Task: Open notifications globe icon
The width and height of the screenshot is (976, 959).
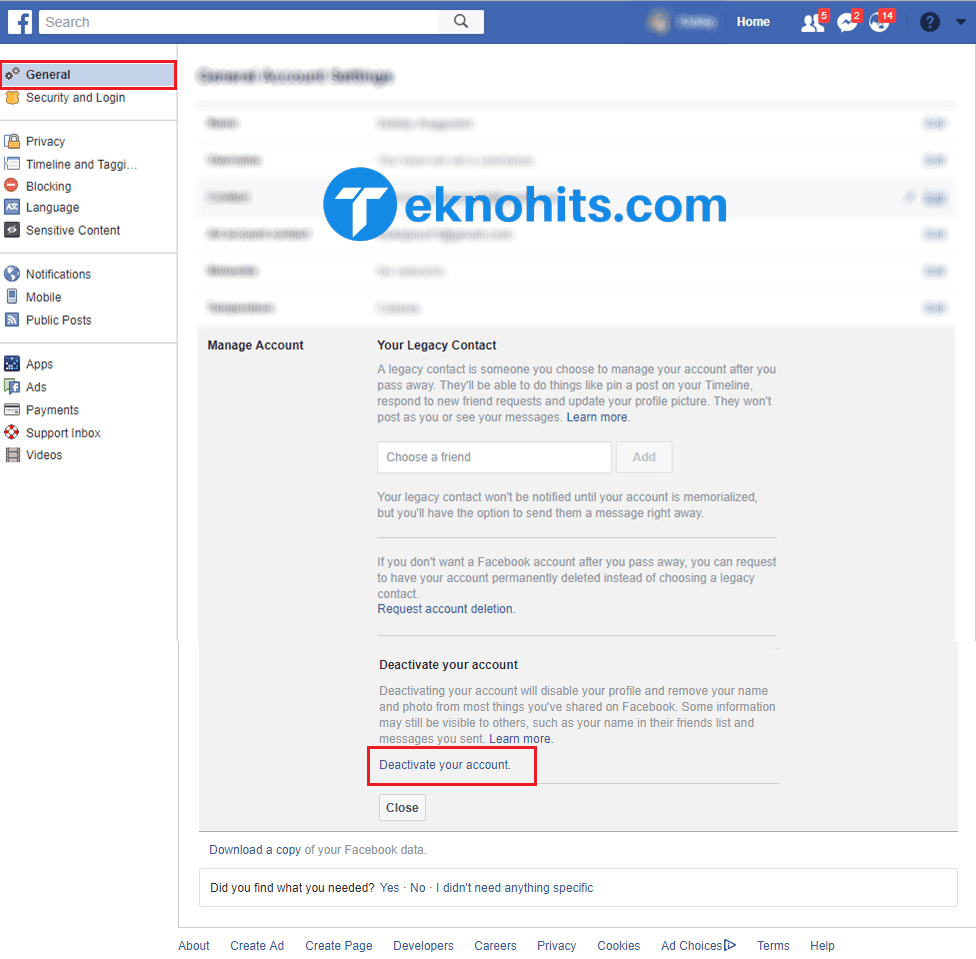Action: pos(880,22)
